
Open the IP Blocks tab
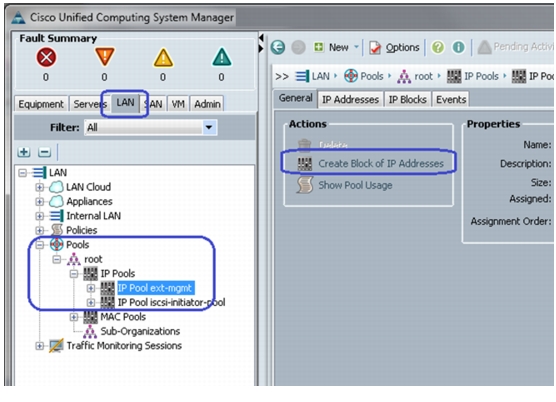pyautogui.click(x=407, y=100)
